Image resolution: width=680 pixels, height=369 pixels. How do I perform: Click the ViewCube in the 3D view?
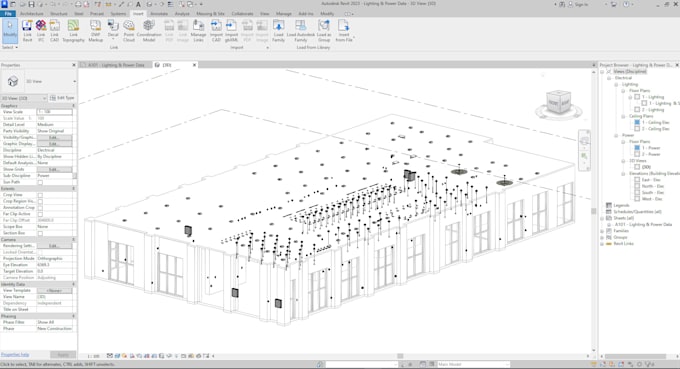pos(558,103)
